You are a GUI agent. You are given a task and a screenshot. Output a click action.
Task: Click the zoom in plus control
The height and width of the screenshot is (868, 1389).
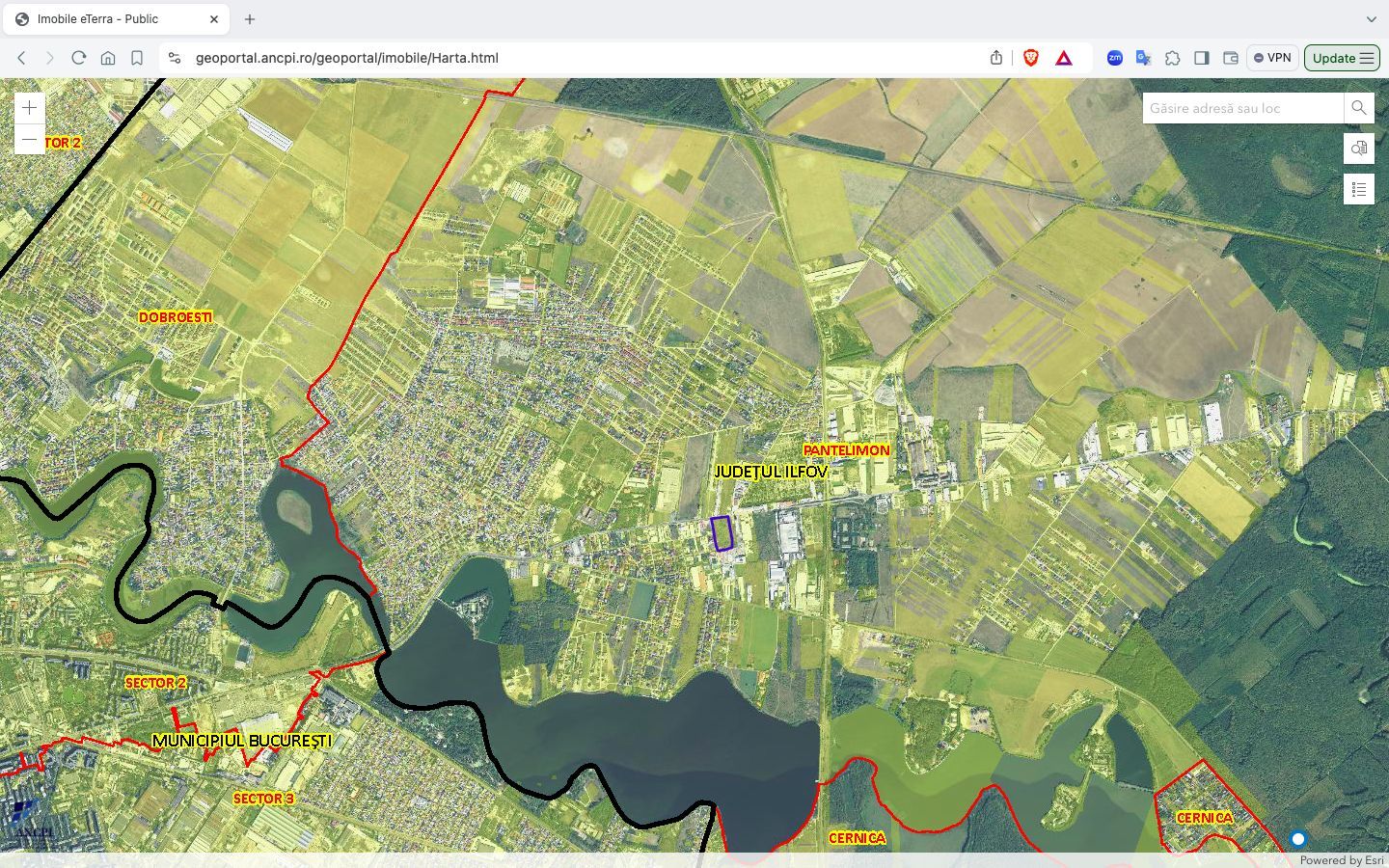[x=29, y=107]
